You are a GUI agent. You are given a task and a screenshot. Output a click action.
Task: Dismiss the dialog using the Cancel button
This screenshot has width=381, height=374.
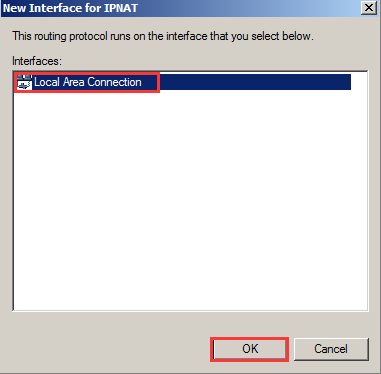tap(331, 349)
